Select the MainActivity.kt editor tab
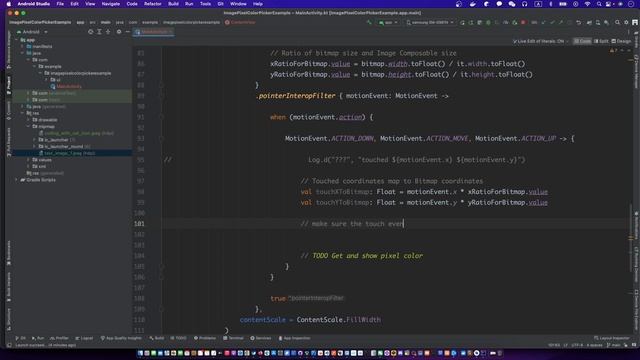Image resolution: width=640 pixels, height=360 pixels. pos(154,32)
